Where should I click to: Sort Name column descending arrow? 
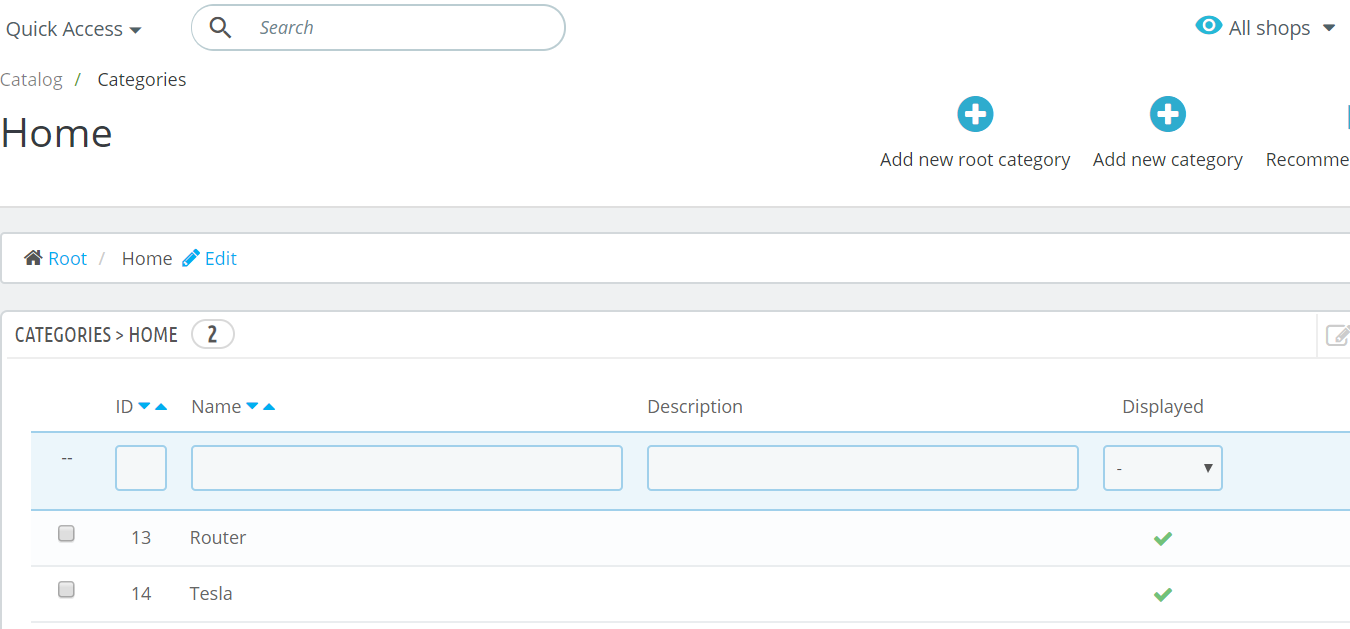(x=252, y=406)
